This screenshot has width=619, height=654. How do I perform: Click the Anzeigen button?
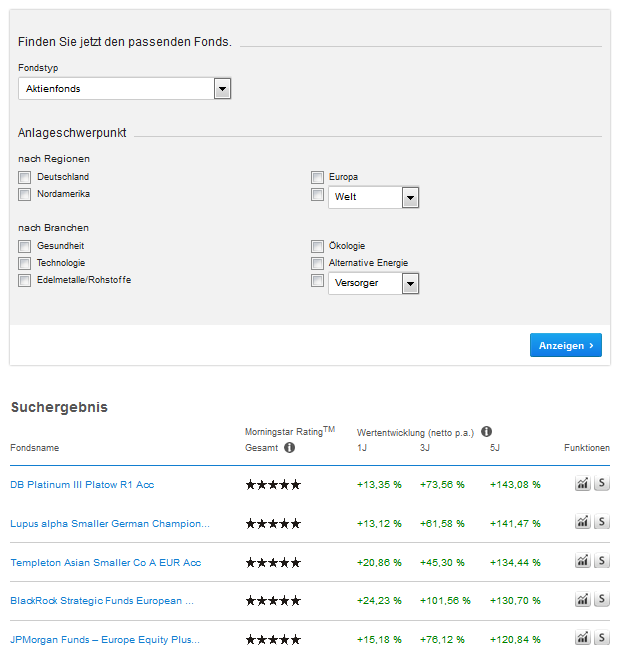click(x=565, y=345)
